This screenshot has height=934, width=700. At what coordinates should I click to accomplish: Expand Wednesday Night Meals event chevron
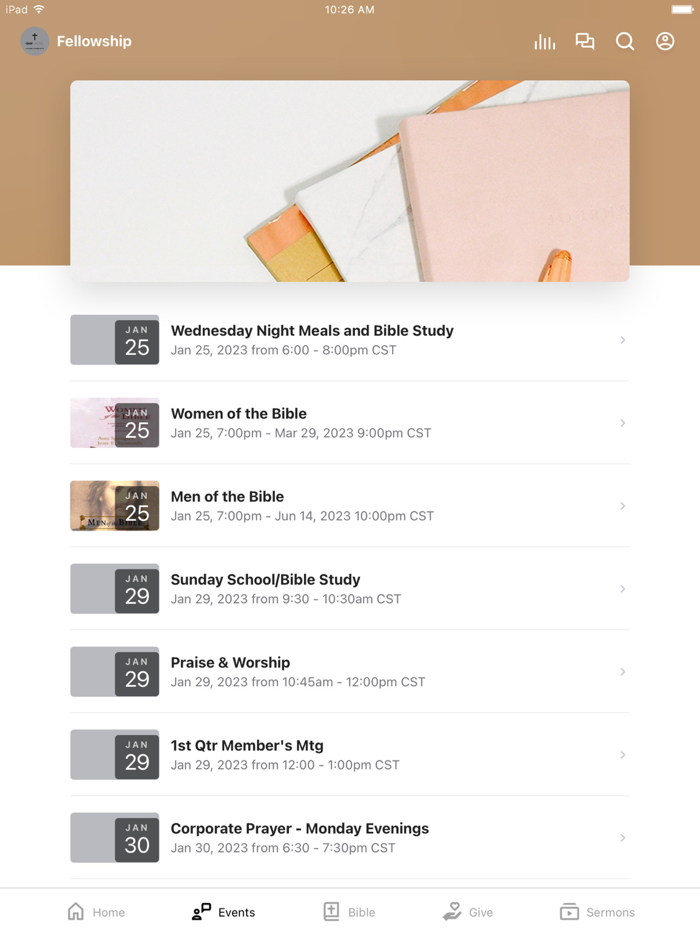pyautogui.click(x=623, y=340)
